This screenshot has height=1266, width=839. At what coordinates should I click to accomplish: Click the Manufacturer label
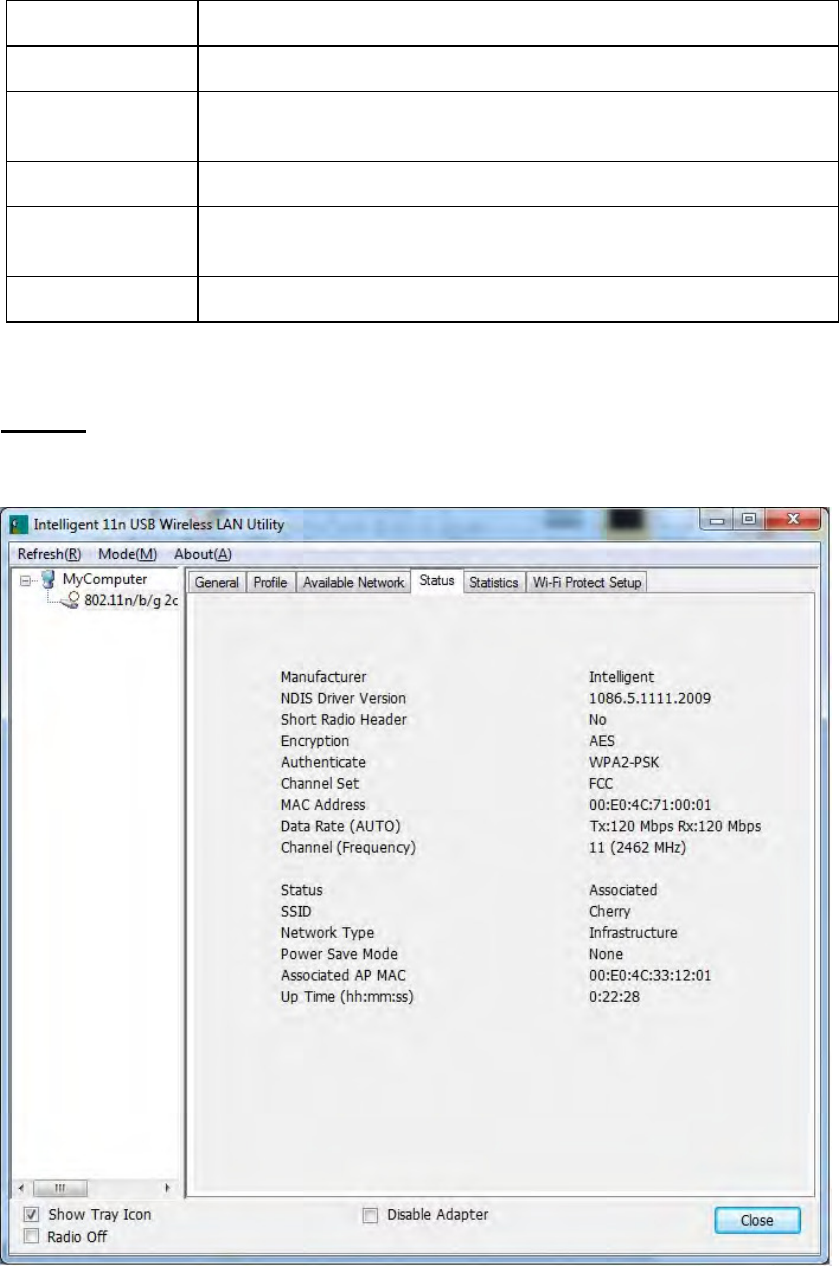click(323, 677)
